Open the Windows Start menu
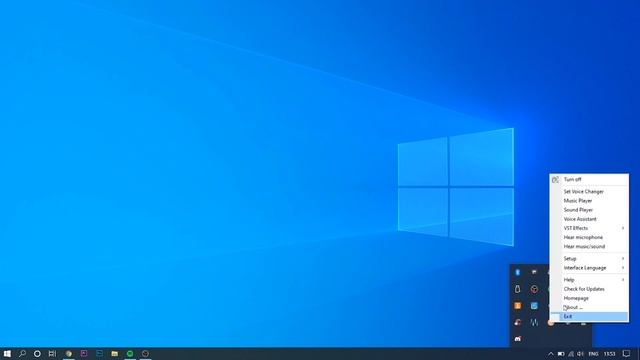 (7, 353)
